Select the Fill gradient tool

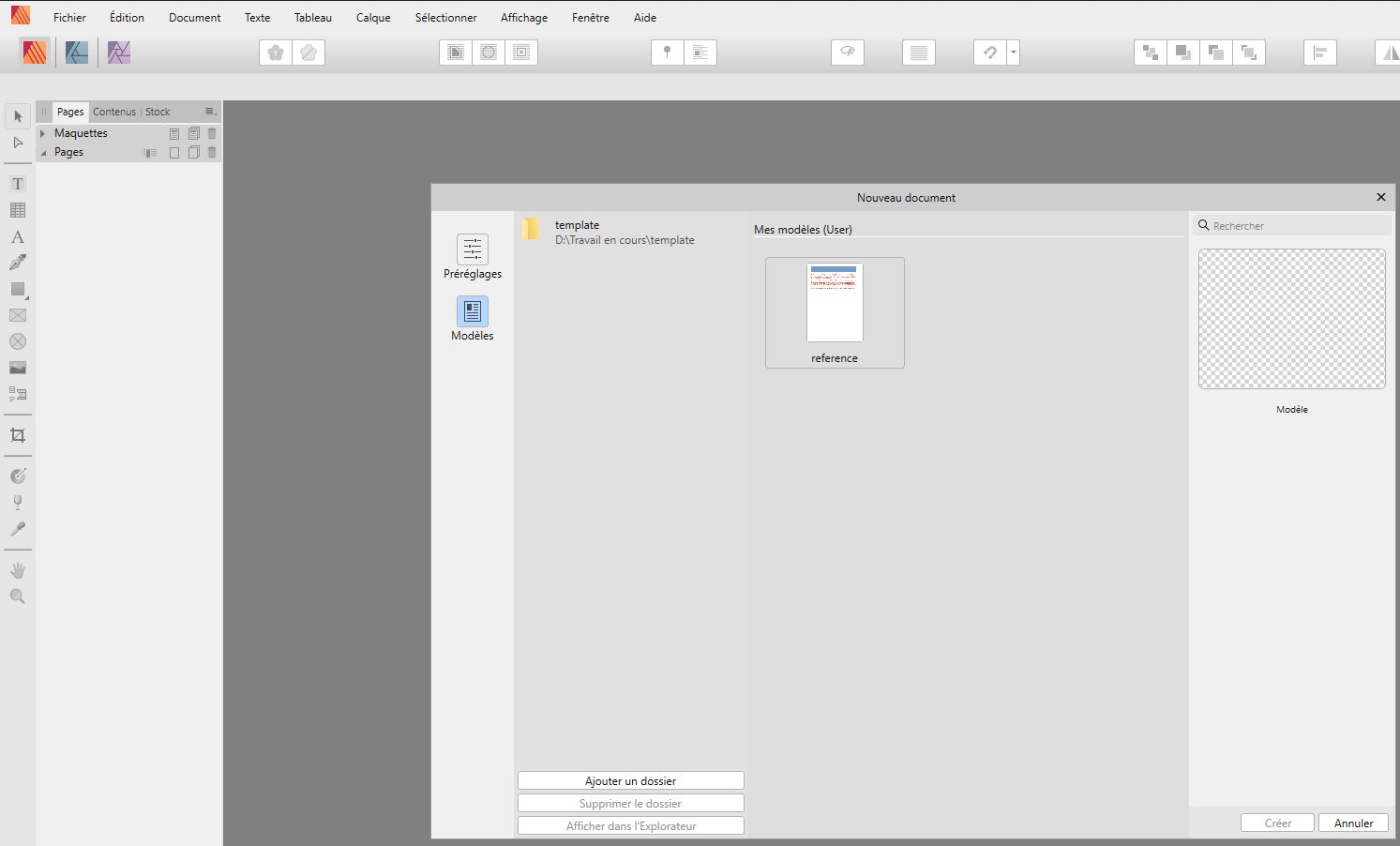[18, 476]
